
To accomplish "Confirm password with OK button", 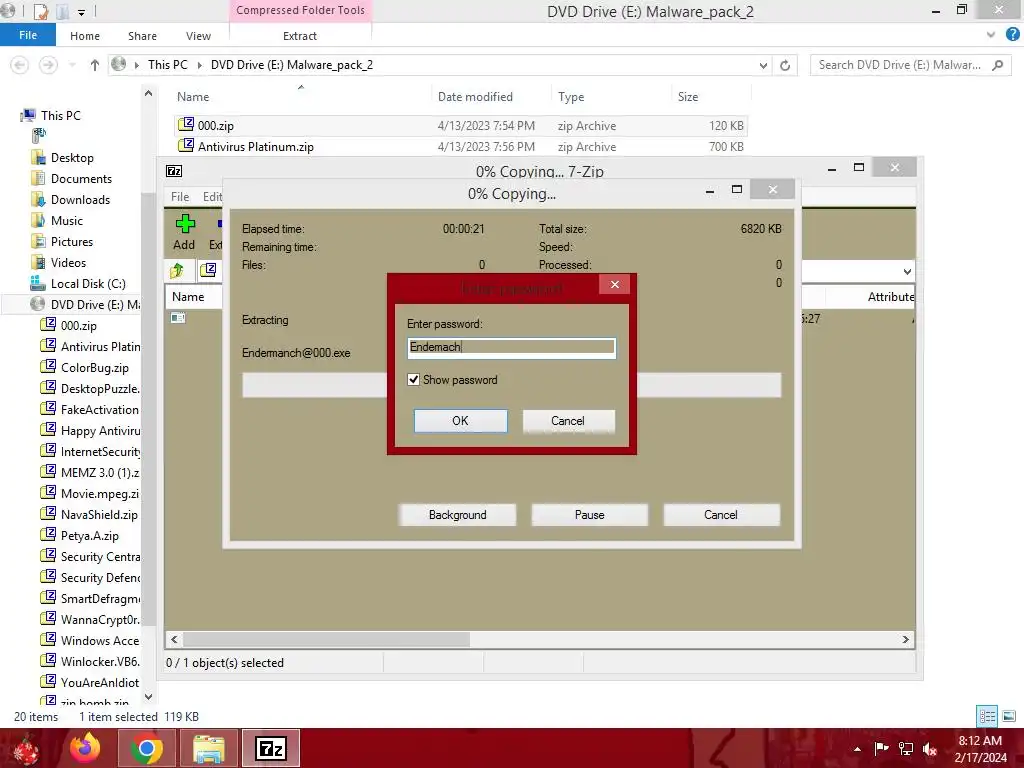I will click(460, 421).
